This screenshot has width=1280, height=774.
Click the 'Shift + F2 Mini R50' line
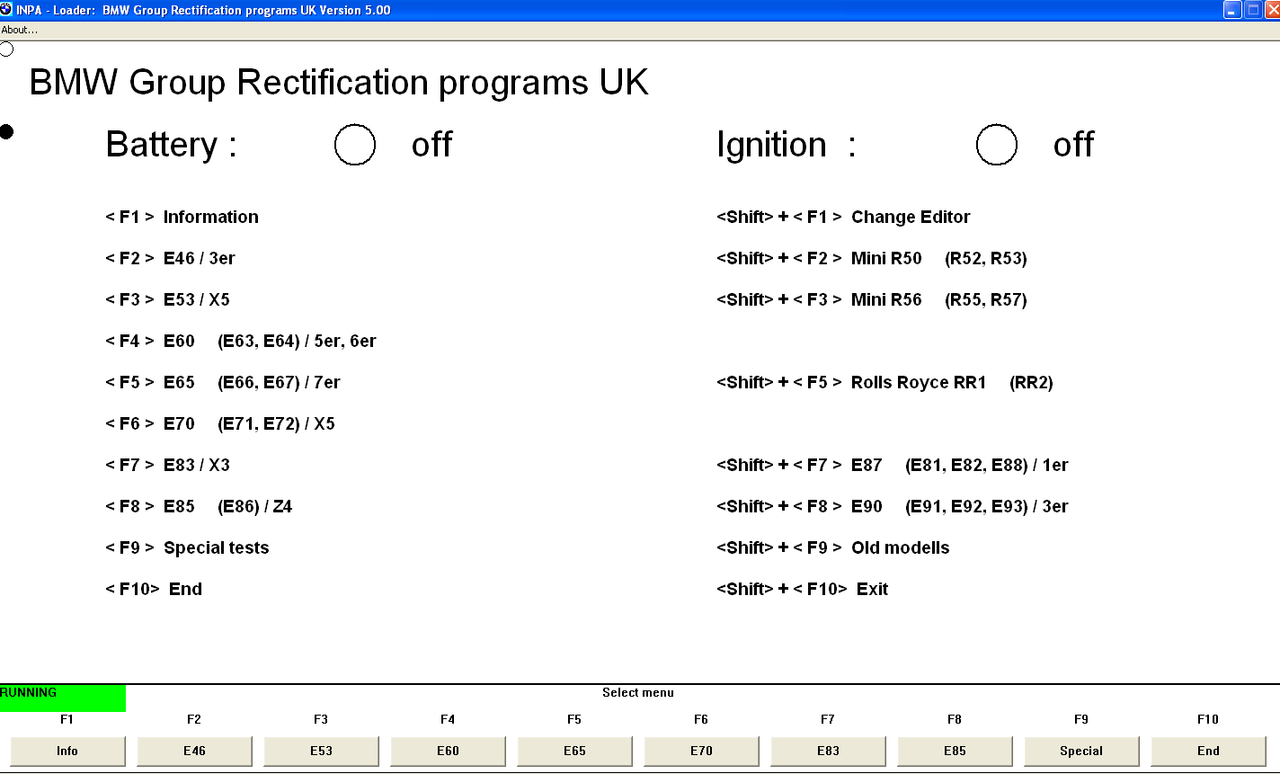click(x=872, y=258)
